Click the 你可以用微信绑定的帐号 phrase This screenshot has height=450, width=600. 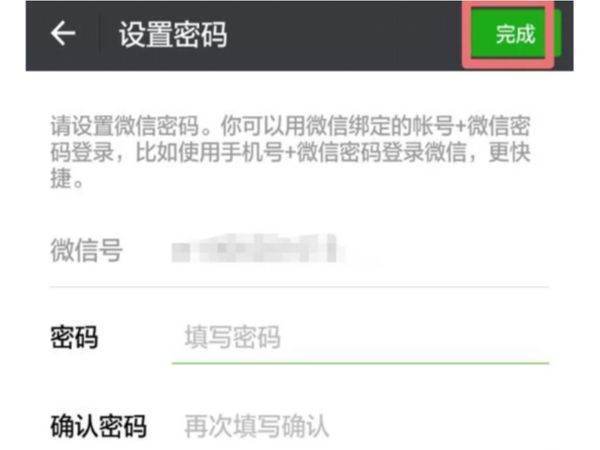327,126
